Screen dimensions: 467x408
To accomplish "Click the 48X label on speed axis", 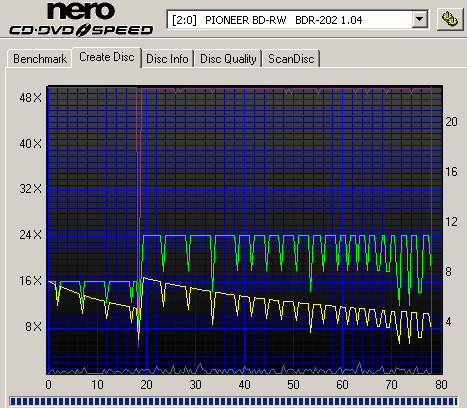I will coord(30,98).
